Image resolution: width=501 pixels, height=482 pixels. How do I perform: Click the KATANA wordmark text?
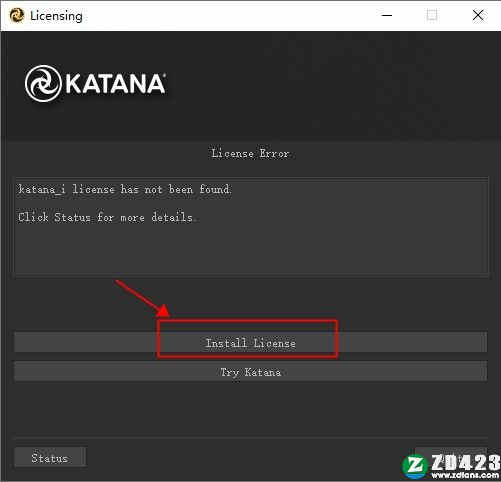pyautogui.click(x=115, y=83)
